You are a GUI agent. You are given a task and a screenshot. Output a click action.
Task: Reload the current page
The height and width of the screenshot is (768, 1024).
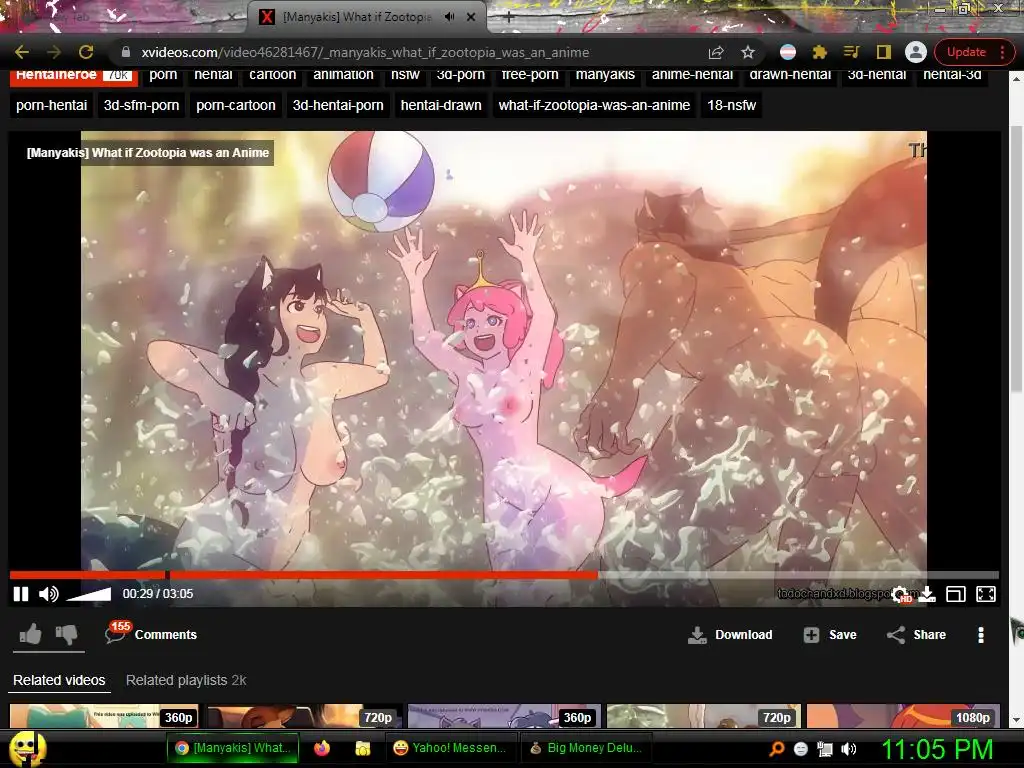point(86,52)
